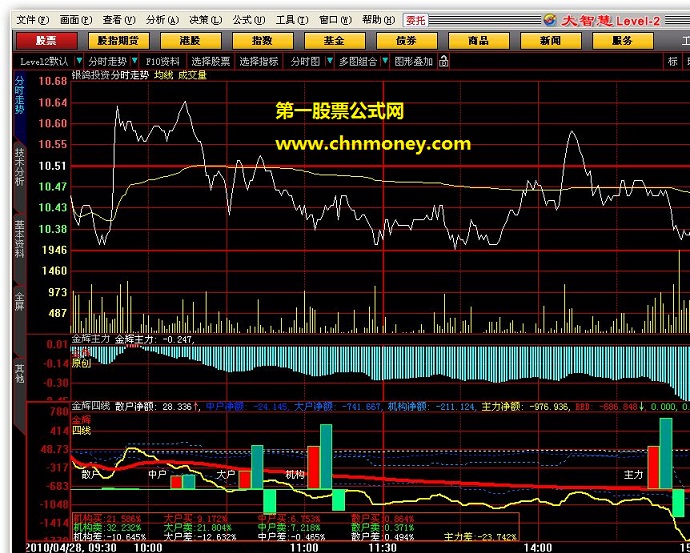Click the 金辉四线 indicator title

(92, 406)
